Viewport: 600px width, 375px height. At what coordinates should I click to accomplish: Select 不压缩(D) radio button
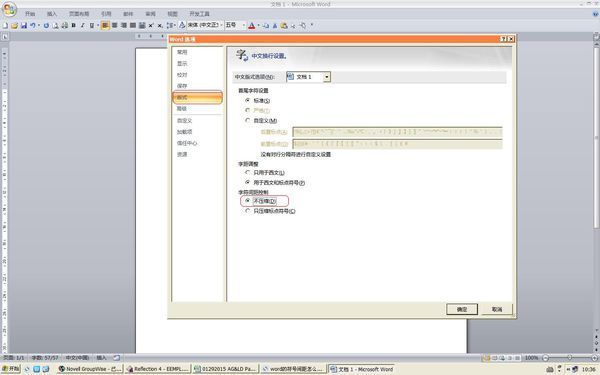click(248, 201)
